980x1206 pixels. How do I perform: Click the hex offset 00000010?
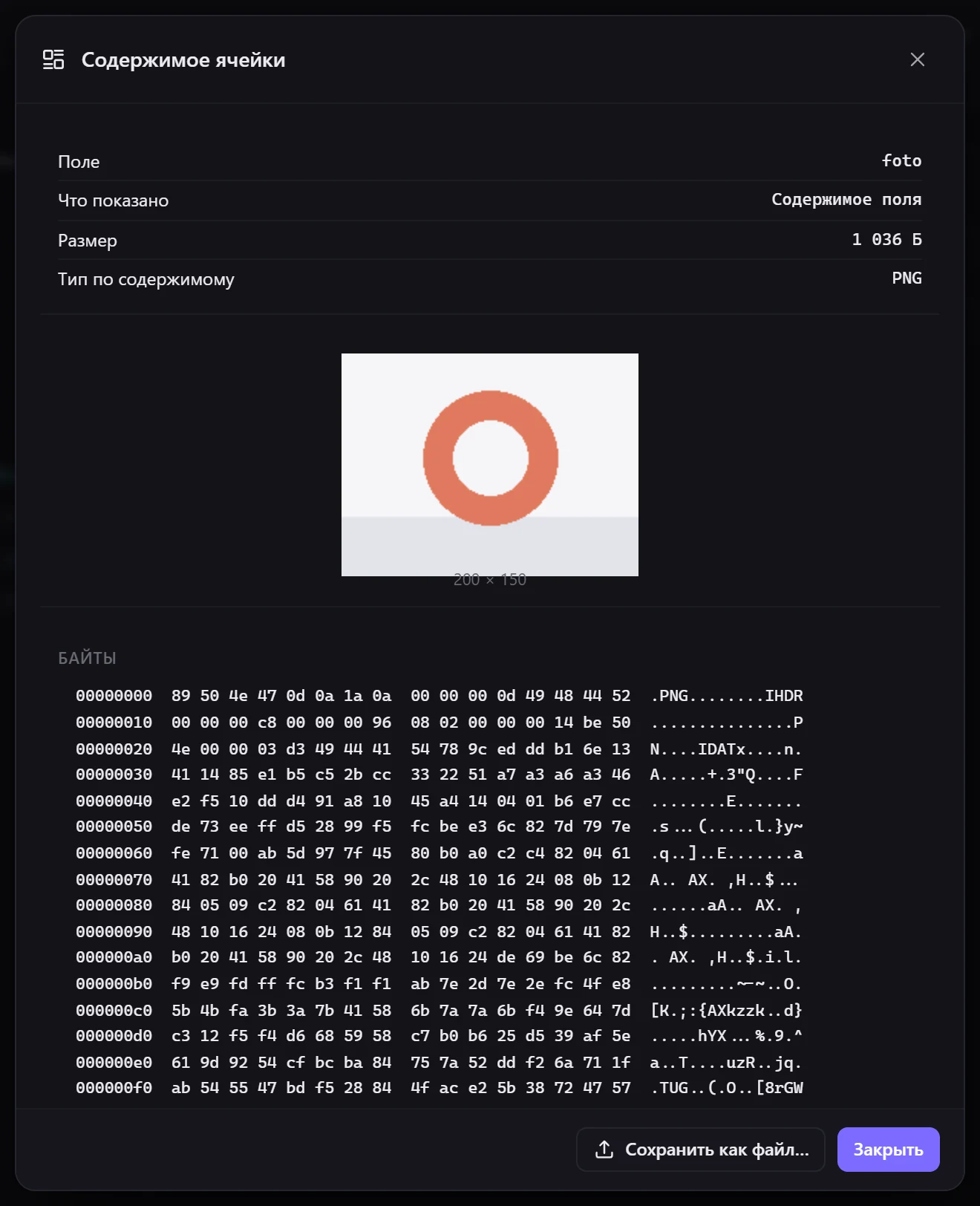[114, 723]
